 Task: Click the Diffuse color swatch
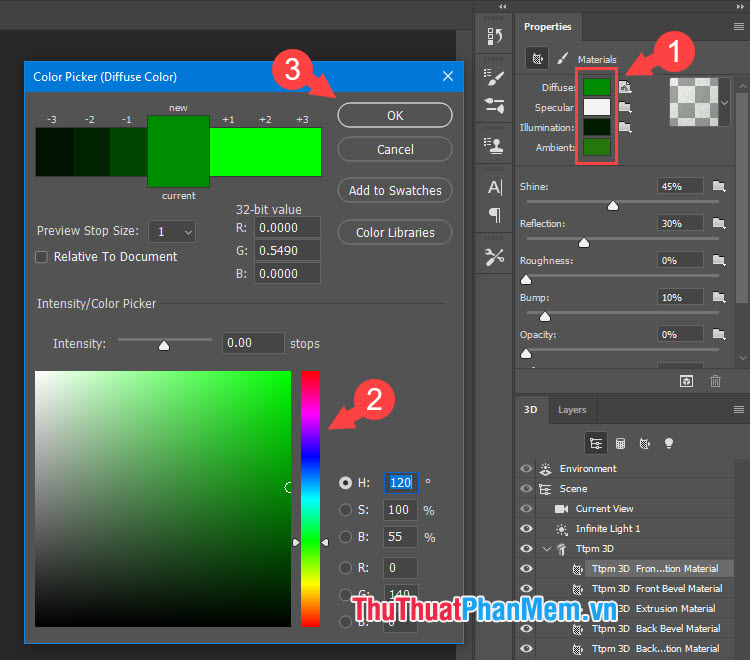(x=596, y=87)
